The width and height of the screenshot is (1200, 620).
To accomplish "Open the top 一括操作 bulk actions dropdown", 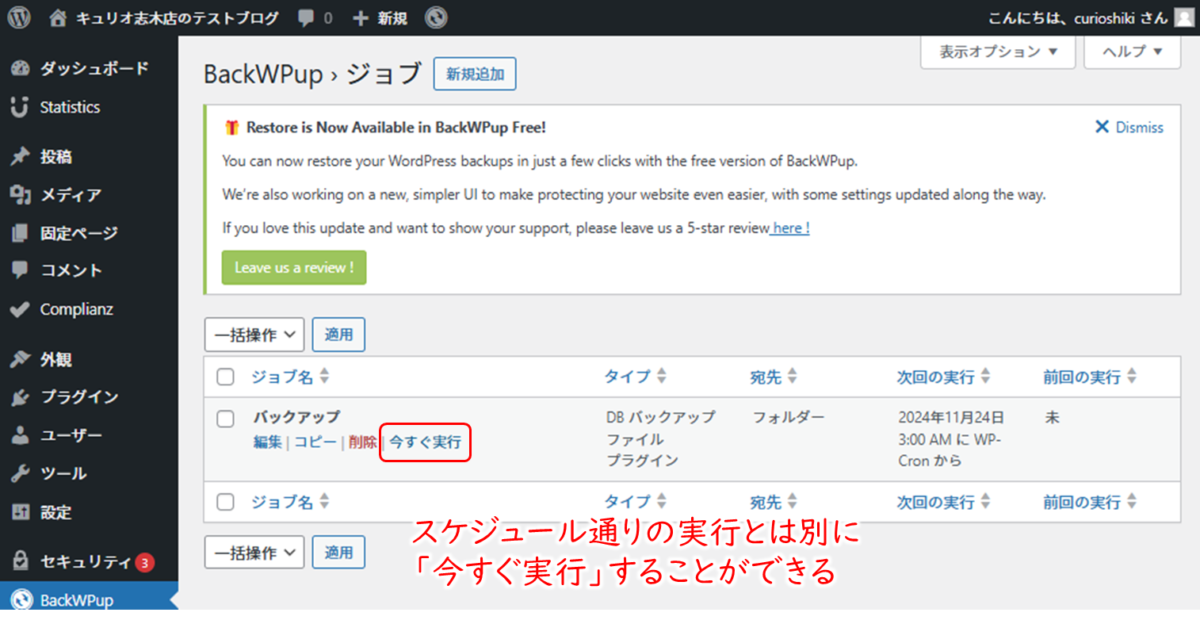I will point(254,335).
